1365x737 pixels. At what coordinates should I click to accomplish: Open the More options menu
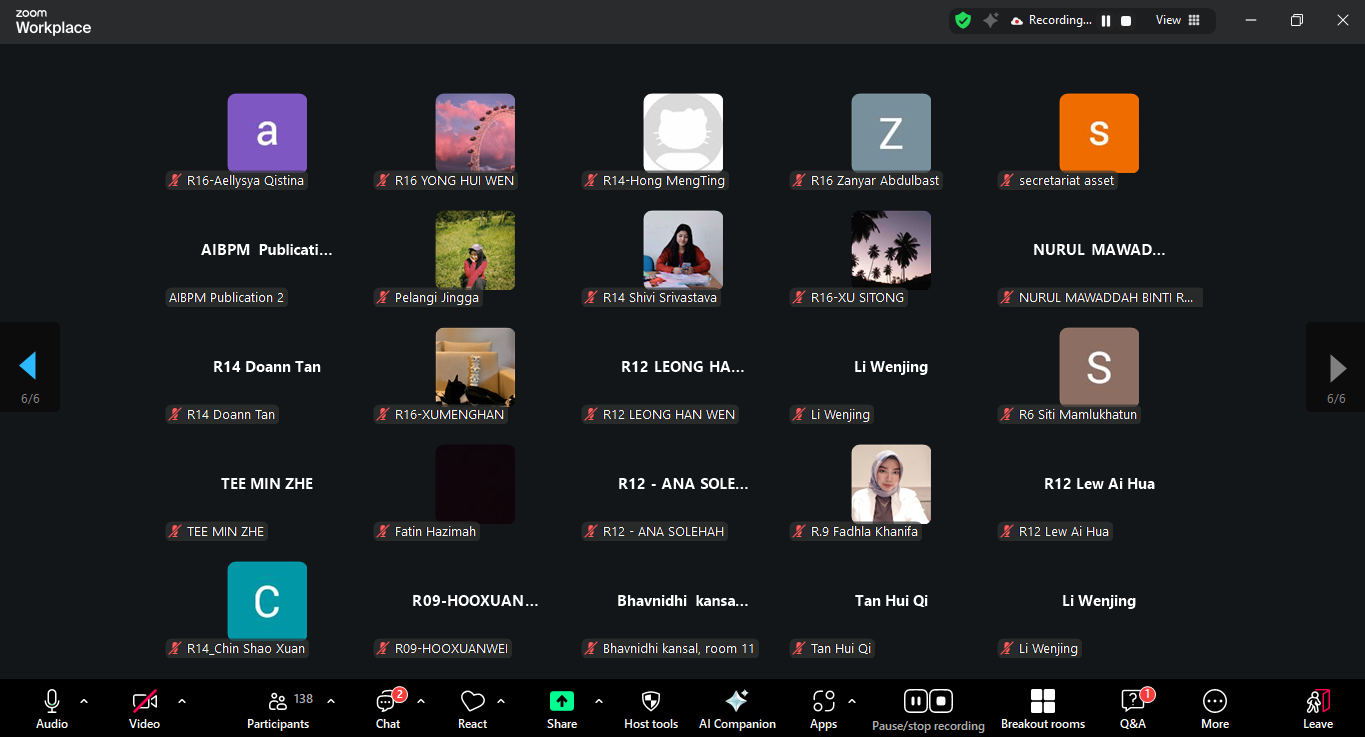point(1215,709)
